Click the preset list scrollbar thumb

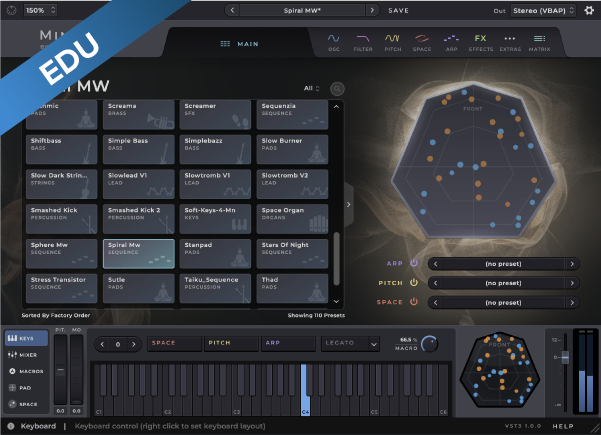pyautogui.click(x=337, y=258)
